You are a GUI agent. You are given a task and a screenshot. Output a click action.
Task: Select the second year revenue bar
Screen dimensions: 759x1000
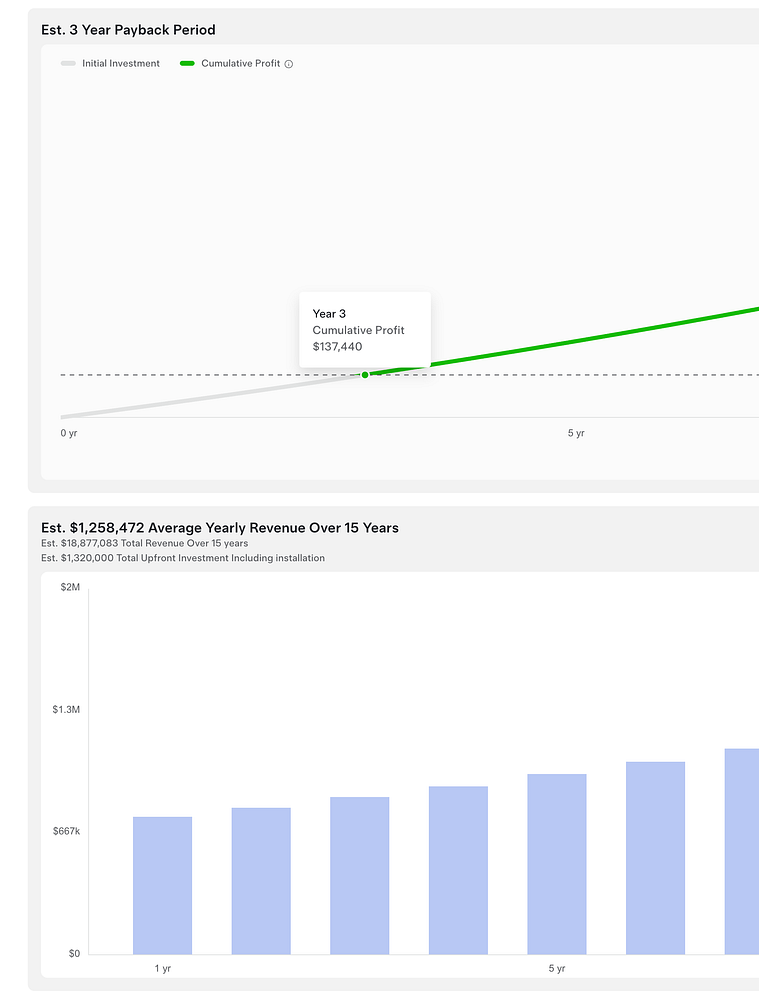(x=261, y=880)
